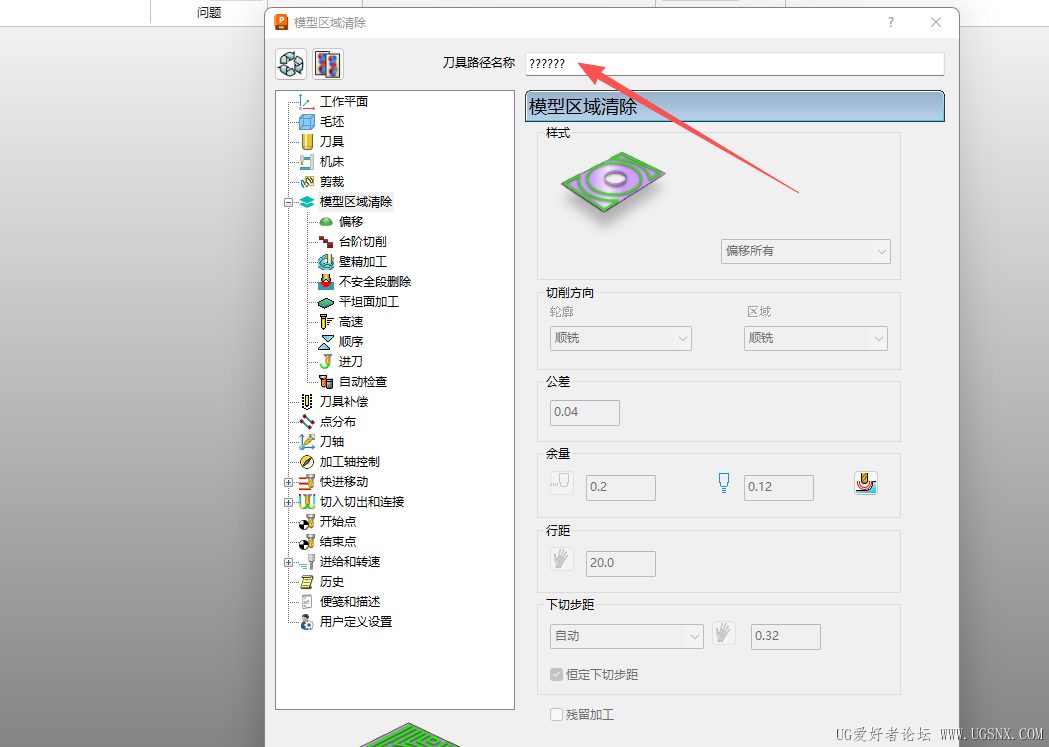Select the 历史 tree item

332,582
